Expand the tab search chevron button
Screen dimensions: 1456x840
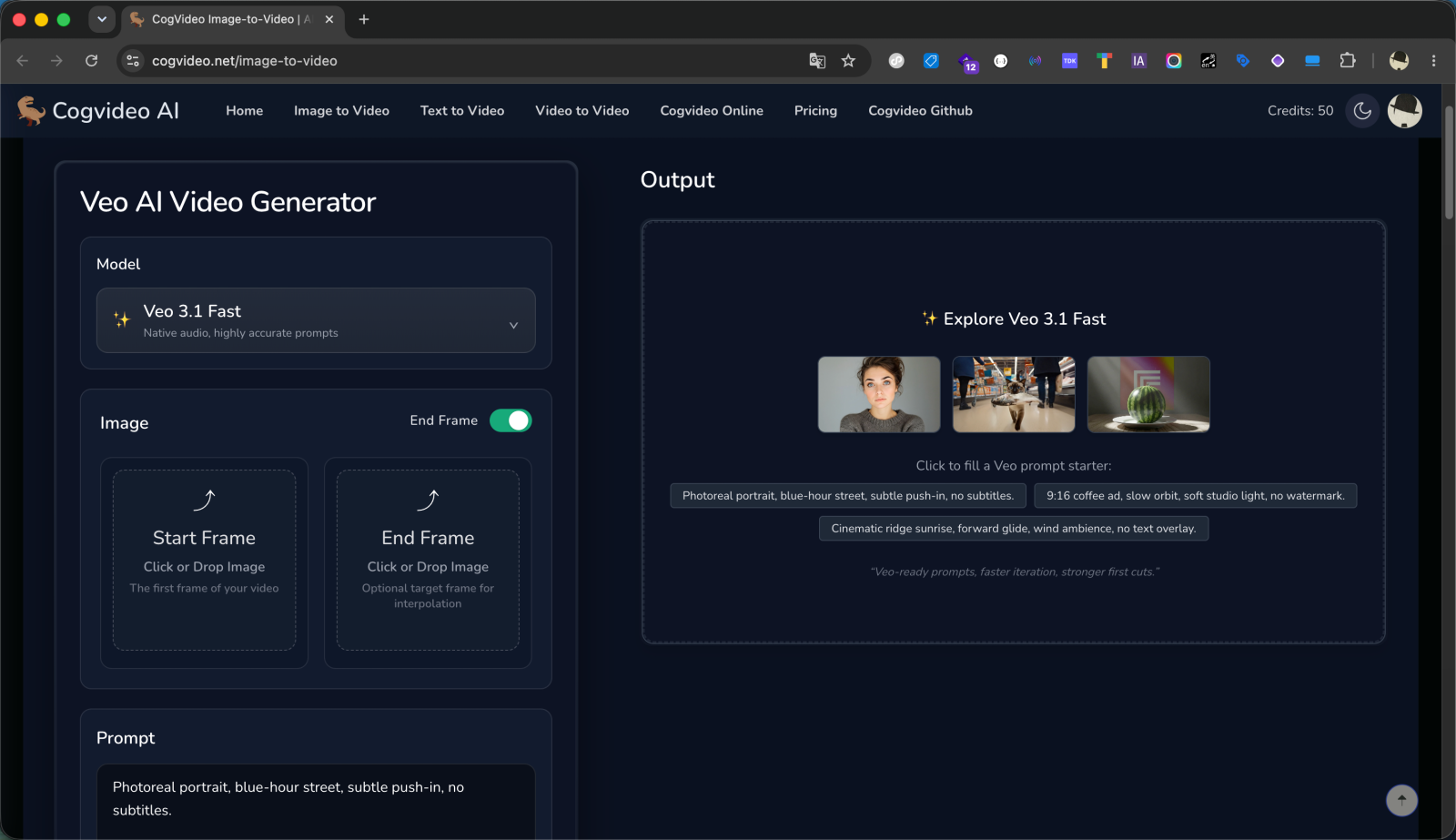(x=102, y=19)
